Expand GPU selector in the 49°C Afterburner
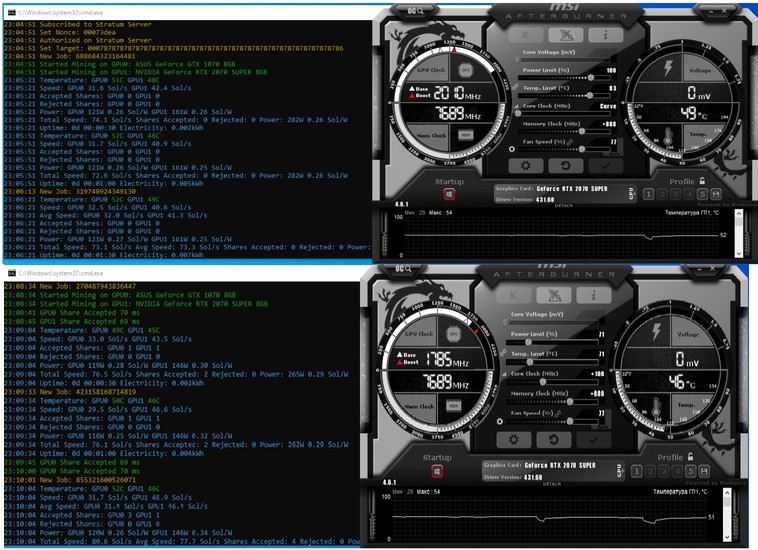 (x=631, y=193)
